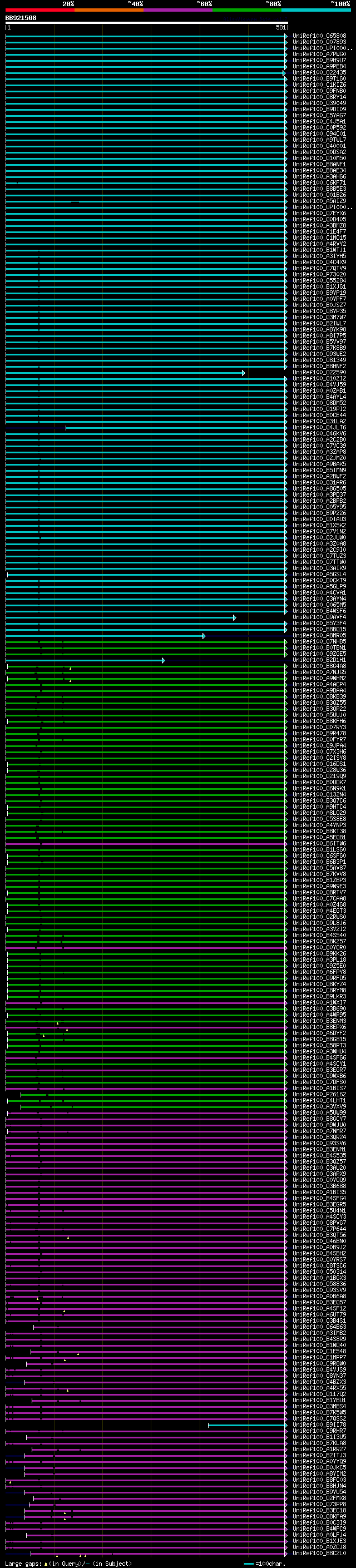Select the UniRef100_A5AIZ9 label
The width and height of the screenshot is (356, 1568).
pos(319,201)
